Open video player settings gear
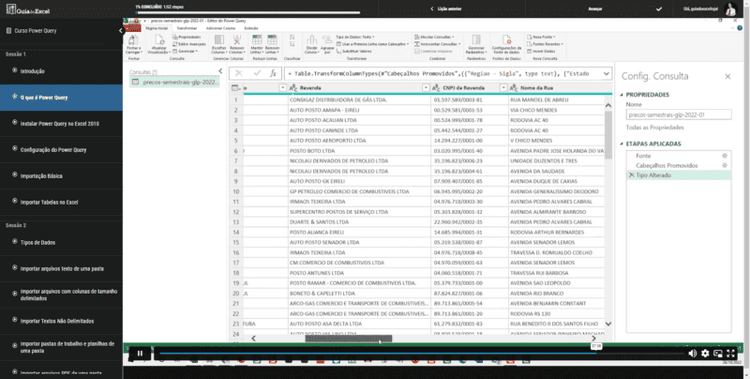 click(705, 353)
